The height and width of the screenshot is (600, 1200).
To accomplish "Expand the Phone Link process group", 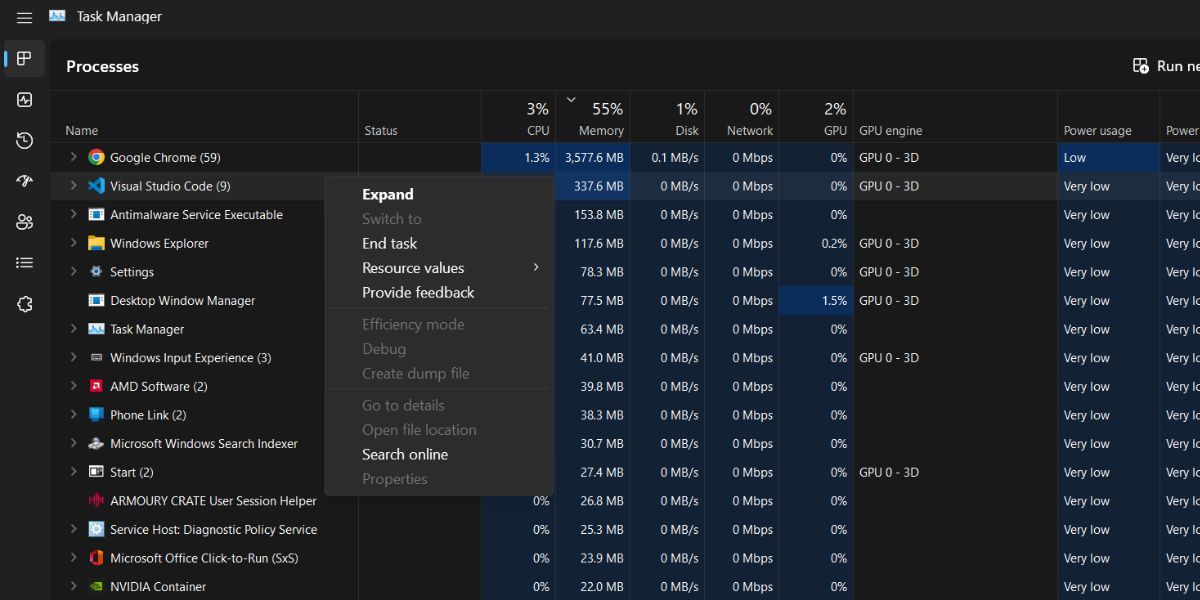I will [73, 415].
